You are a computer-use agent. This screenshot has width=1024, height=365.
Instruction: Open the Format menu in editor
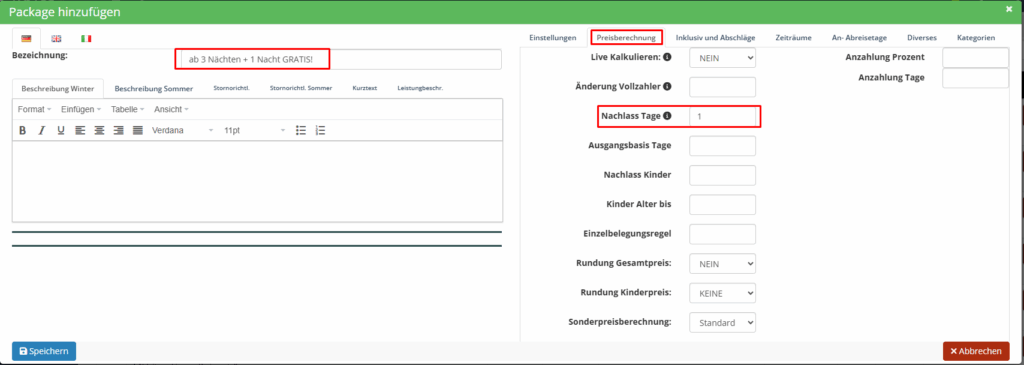point(34,109)
